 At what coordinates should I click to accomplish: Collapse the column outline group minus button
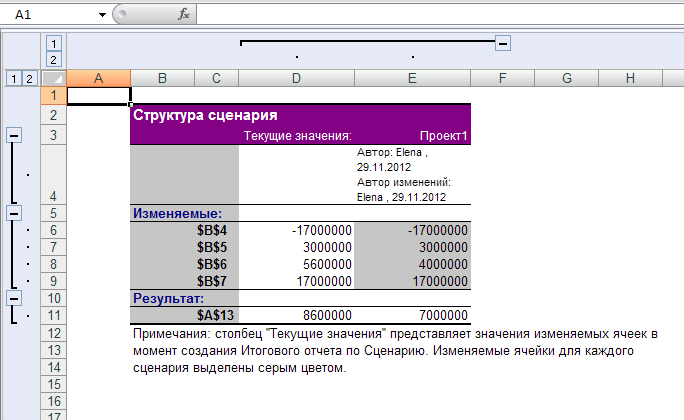point(503,44)
